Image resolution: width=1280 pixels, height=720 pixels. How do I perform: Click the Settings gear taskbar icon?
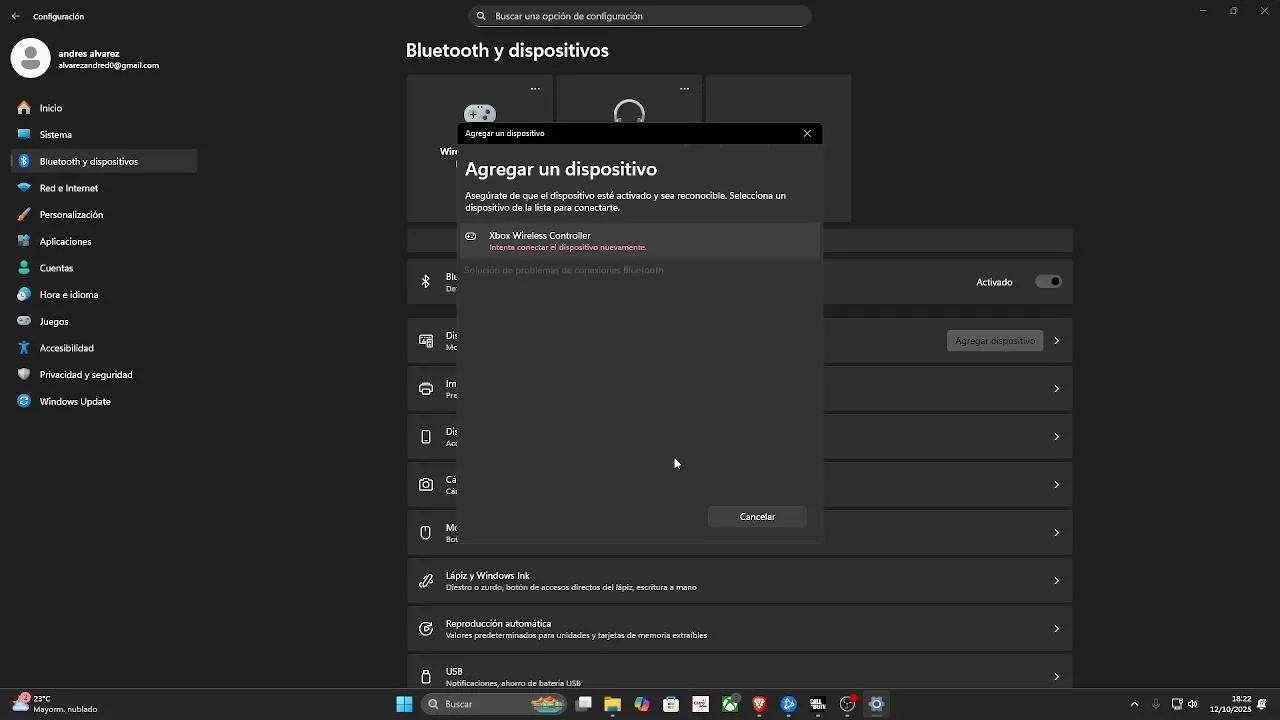pyautogui.click(x=876, y=704)
